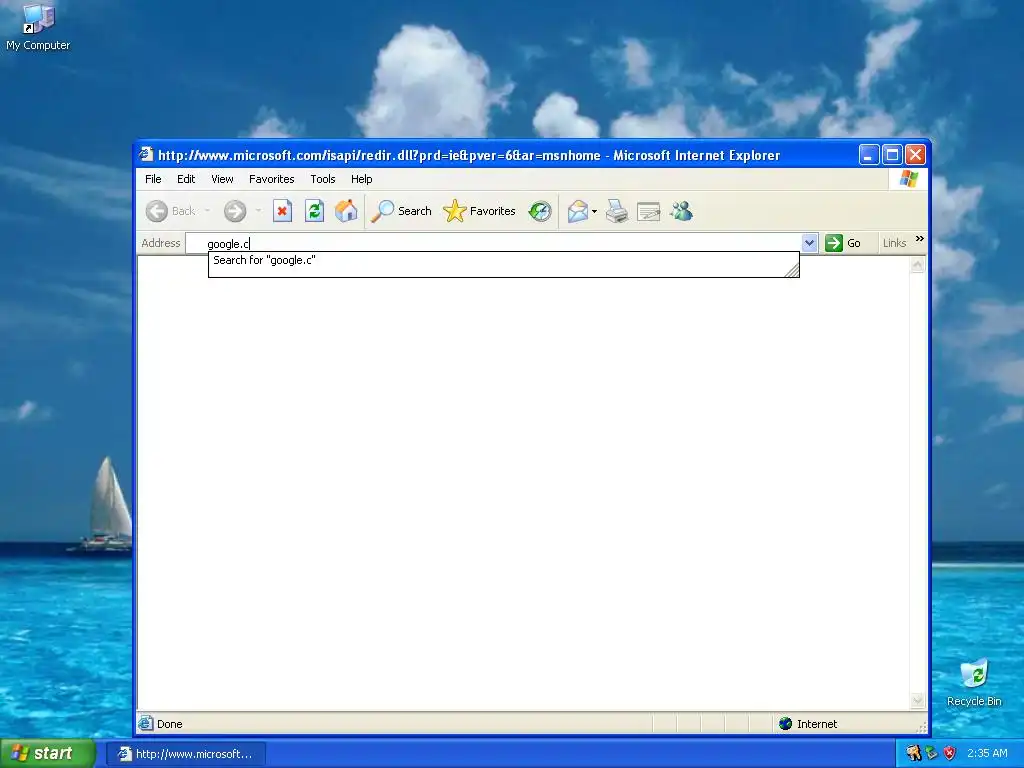Select the 'Search for "google.c"' suggestion

(x=504, y=260)
